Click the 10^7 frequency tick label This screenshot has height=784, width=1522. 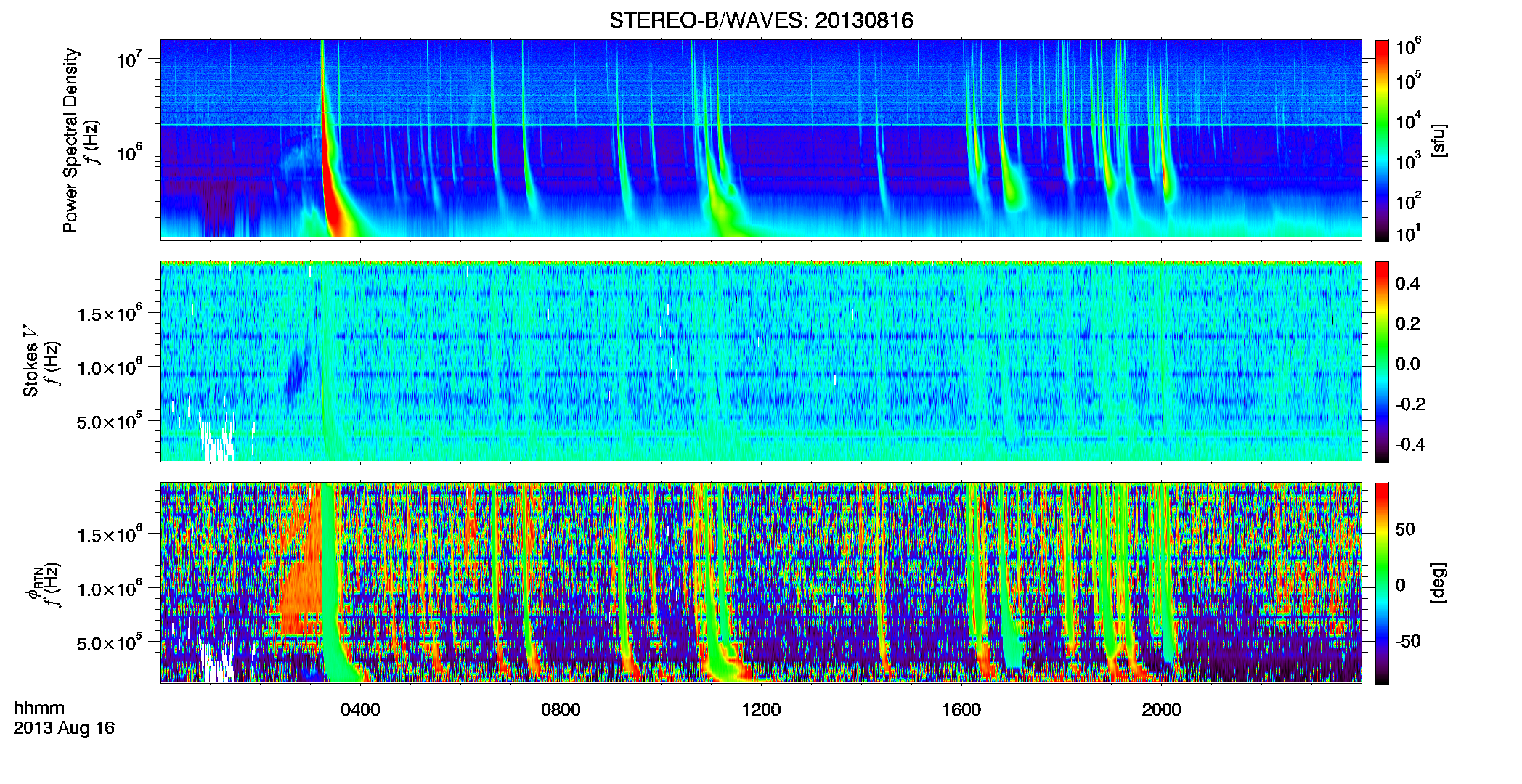tap(129, 58)
